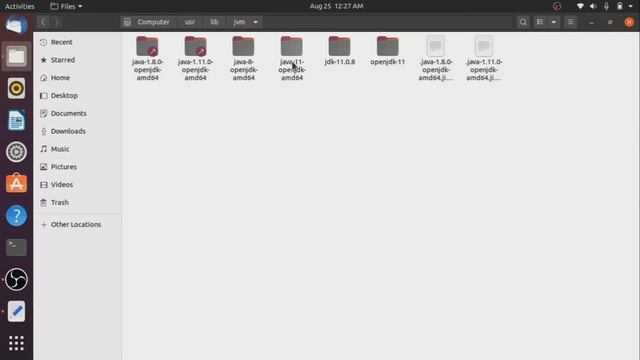Open Settings from the dock
The height and width of the screenshot is (360, 640).
[16, 152]
